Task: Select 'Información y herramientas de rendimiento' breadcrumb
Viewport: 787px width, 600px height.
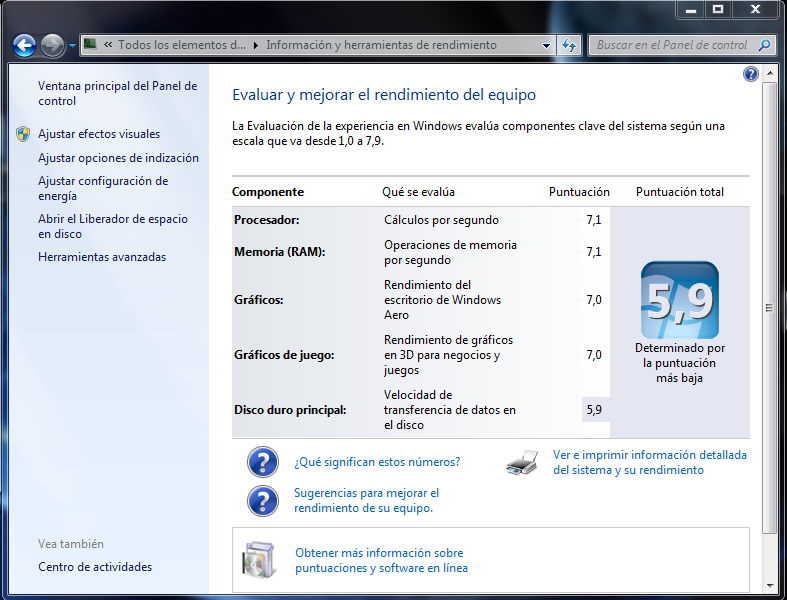Action: (381, 45)
